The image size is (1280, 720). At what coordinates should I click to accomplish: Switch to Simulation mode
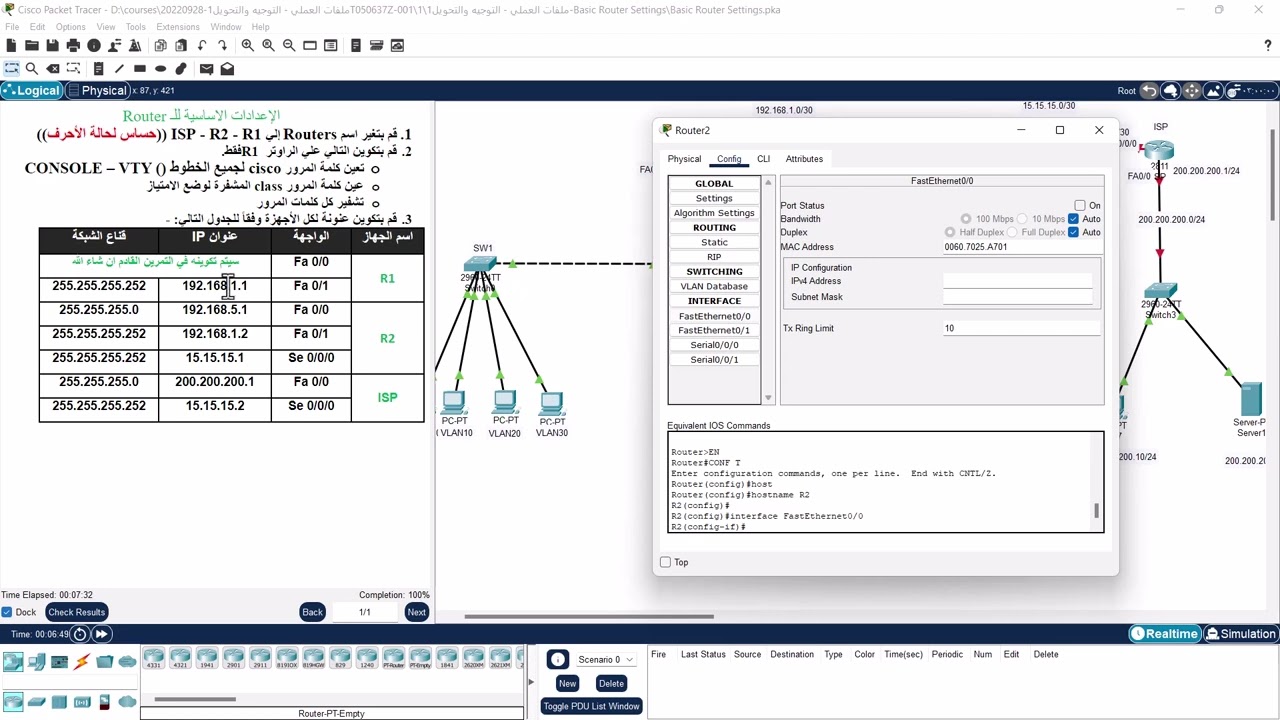(1241, 634)
